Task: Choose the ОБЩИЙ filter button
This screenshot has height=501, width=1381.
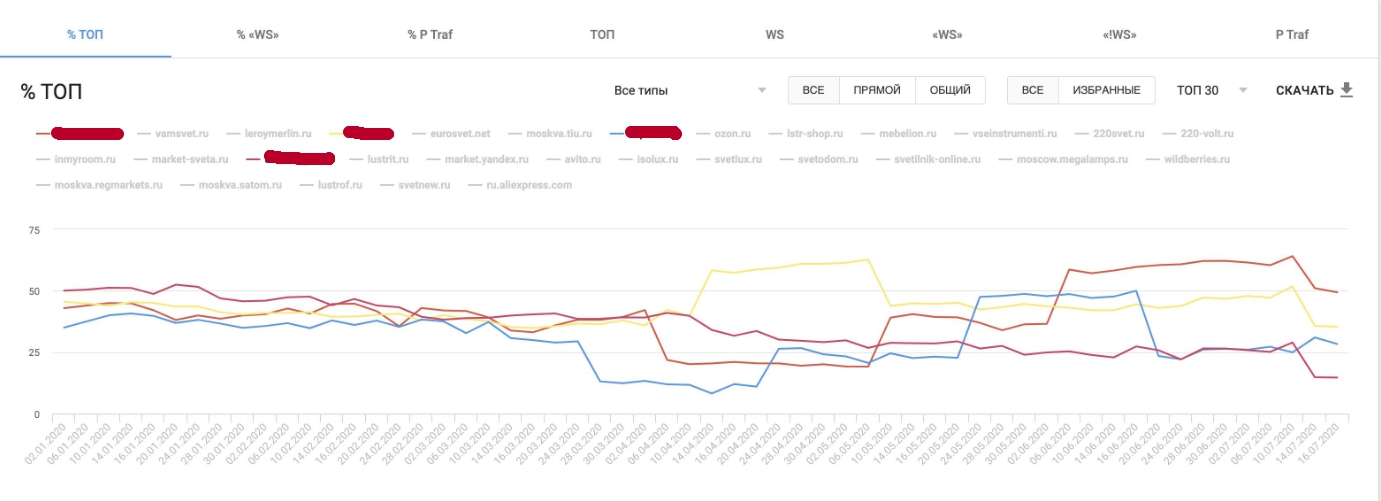Action: 950,91
